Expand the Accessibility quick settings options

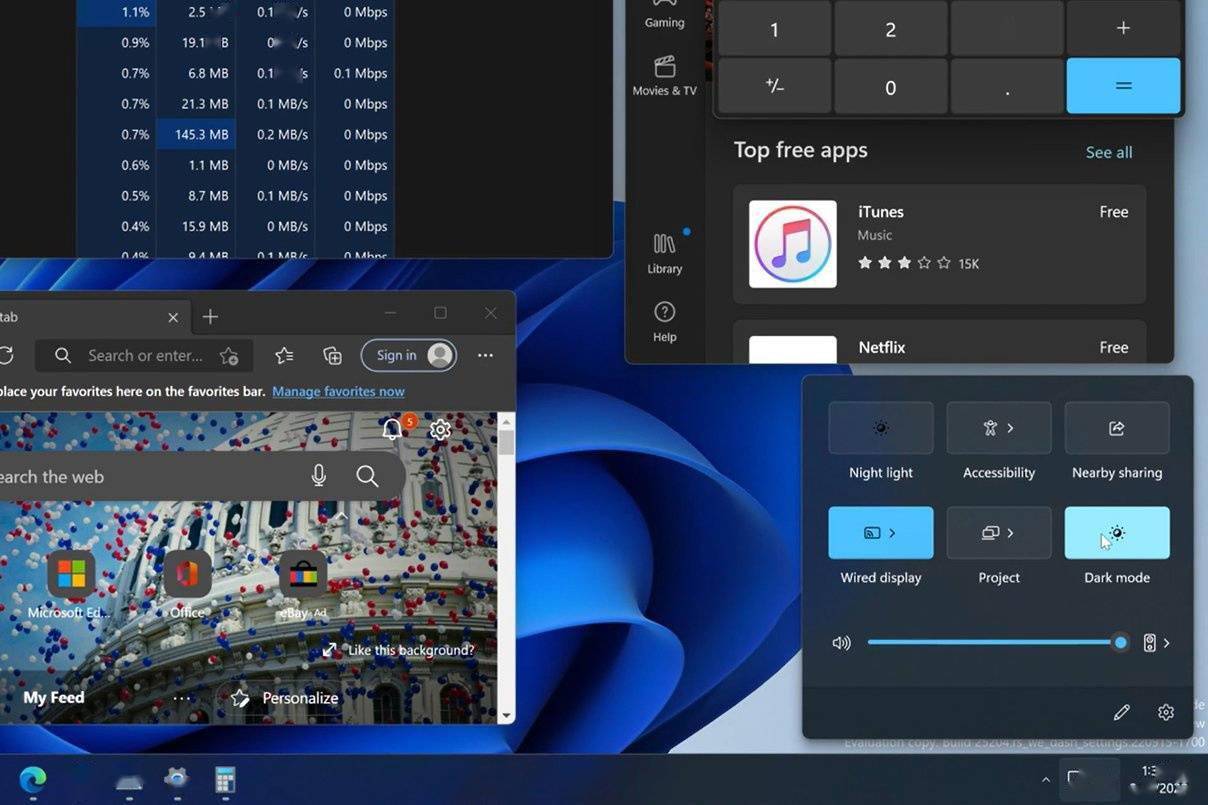click(1010, 428)
